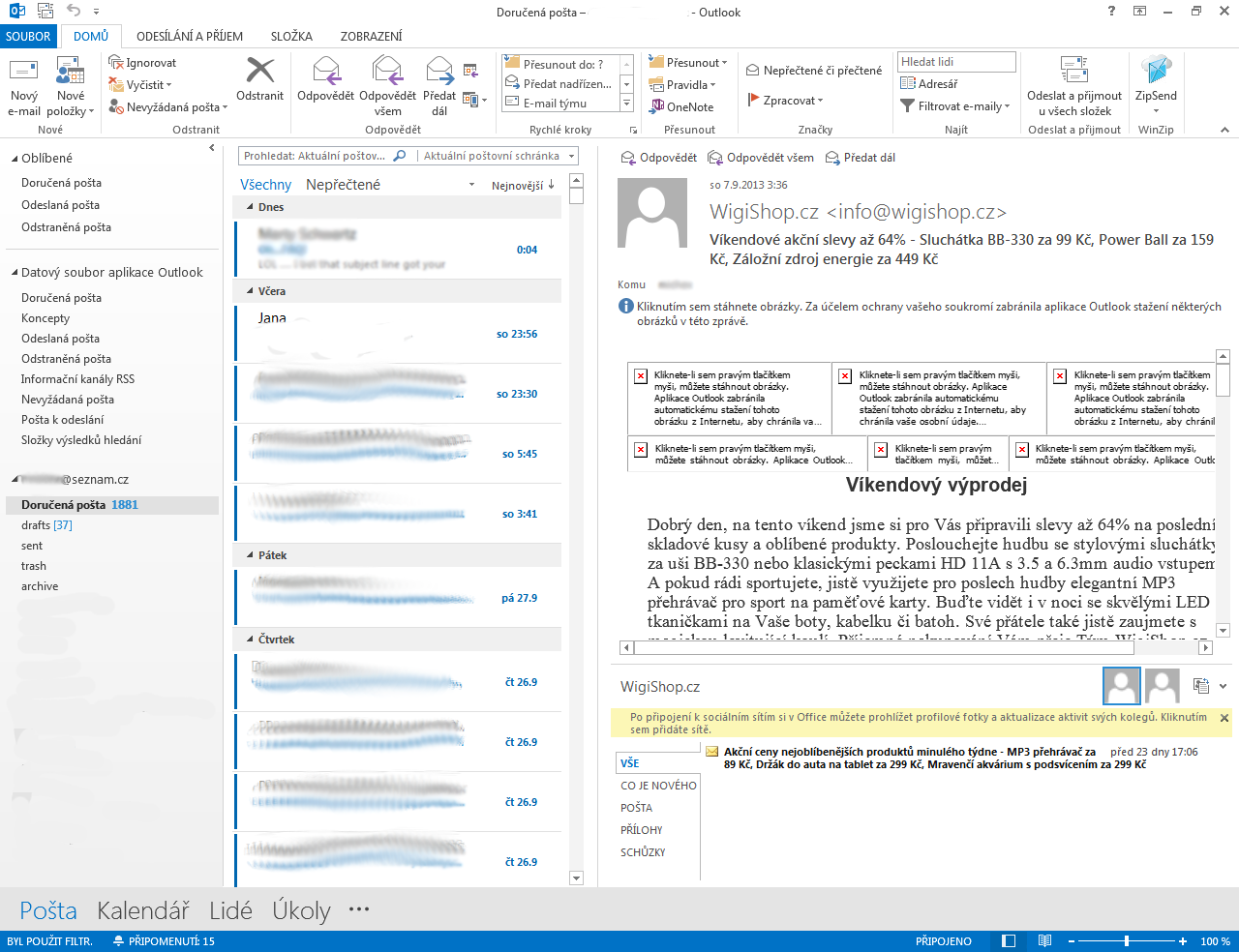The width and height of the screenshot is (1239, 952).
Task: Open Kalendář navigation view
Action: tap(143, 910)
